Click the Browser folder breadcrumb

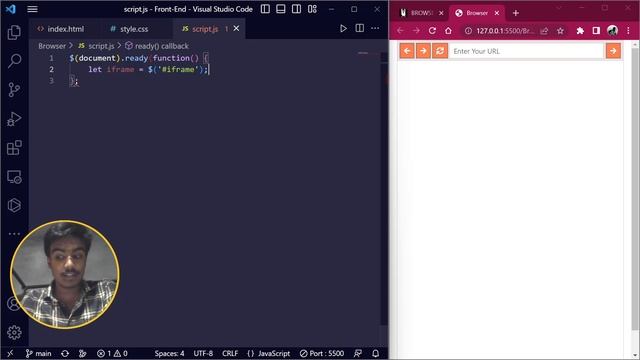(52, 46)
